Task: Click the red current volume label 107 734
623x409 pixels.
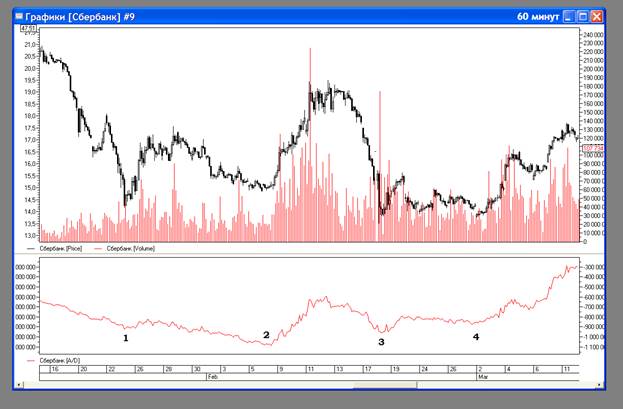Action: (x=593, y=148)
